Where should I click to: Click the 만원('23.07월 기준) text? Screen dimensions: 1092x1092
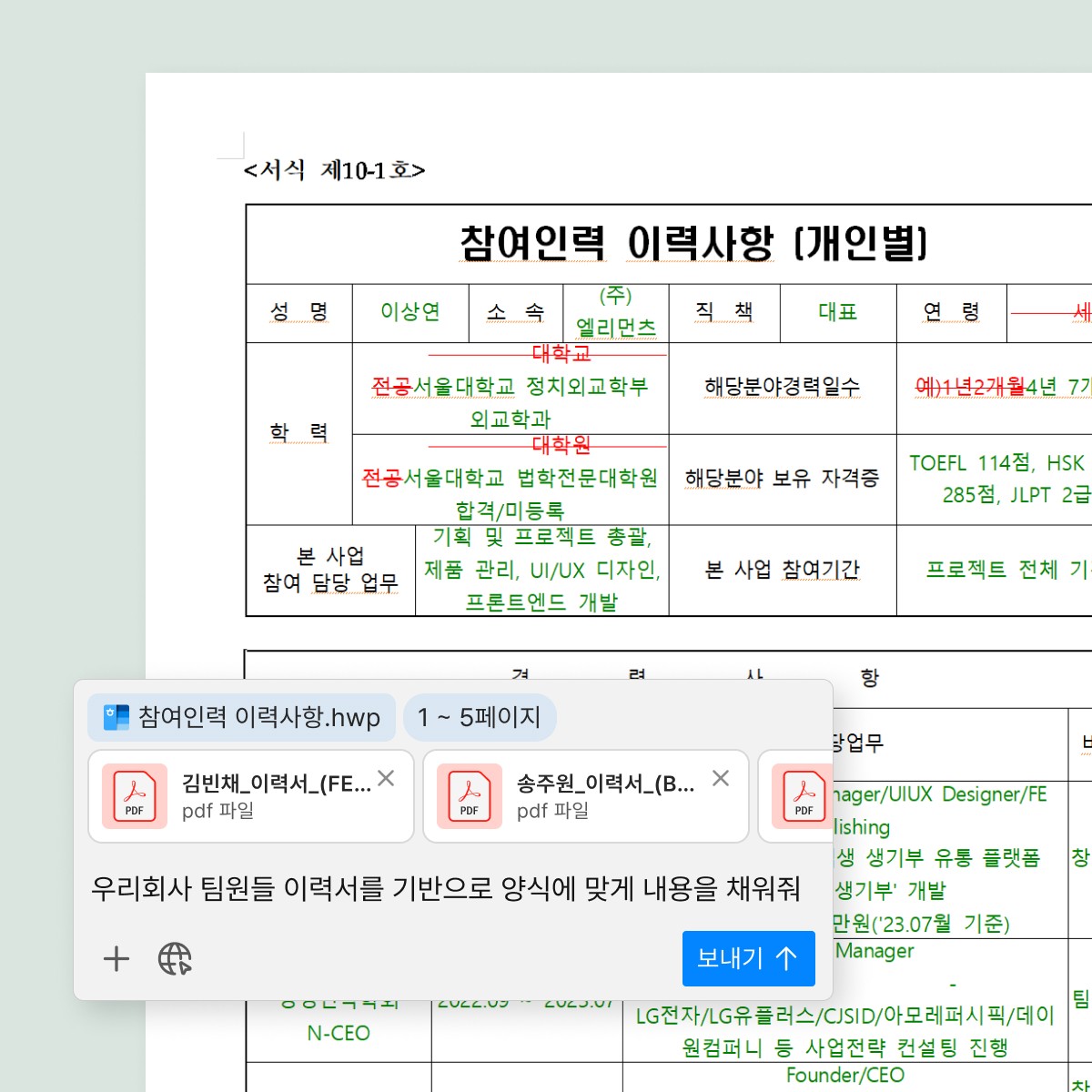921,924
